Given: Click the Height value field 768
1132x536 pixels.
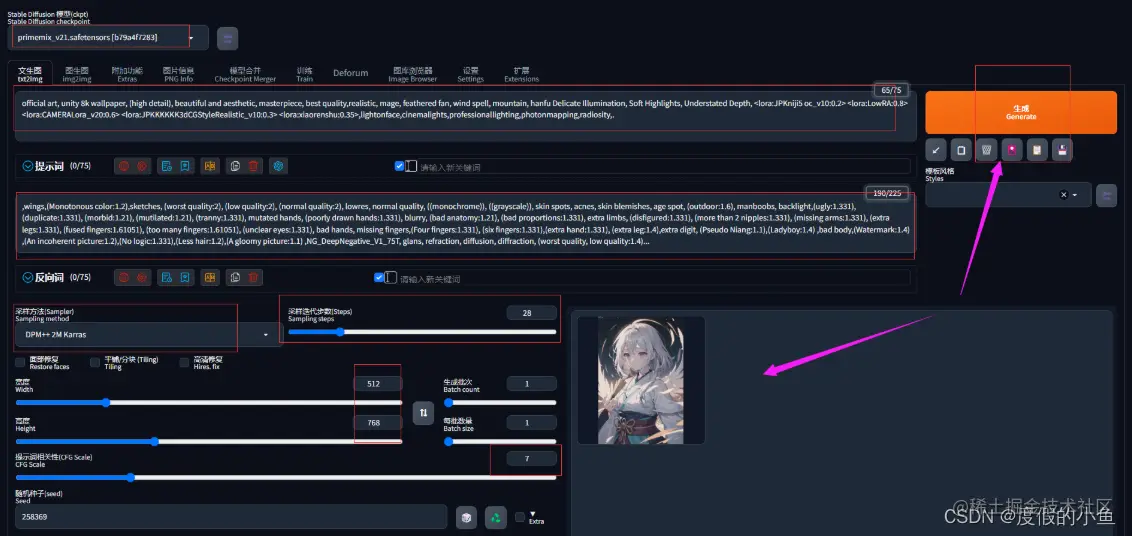Looking at the screenshot, I should point(378,423).
